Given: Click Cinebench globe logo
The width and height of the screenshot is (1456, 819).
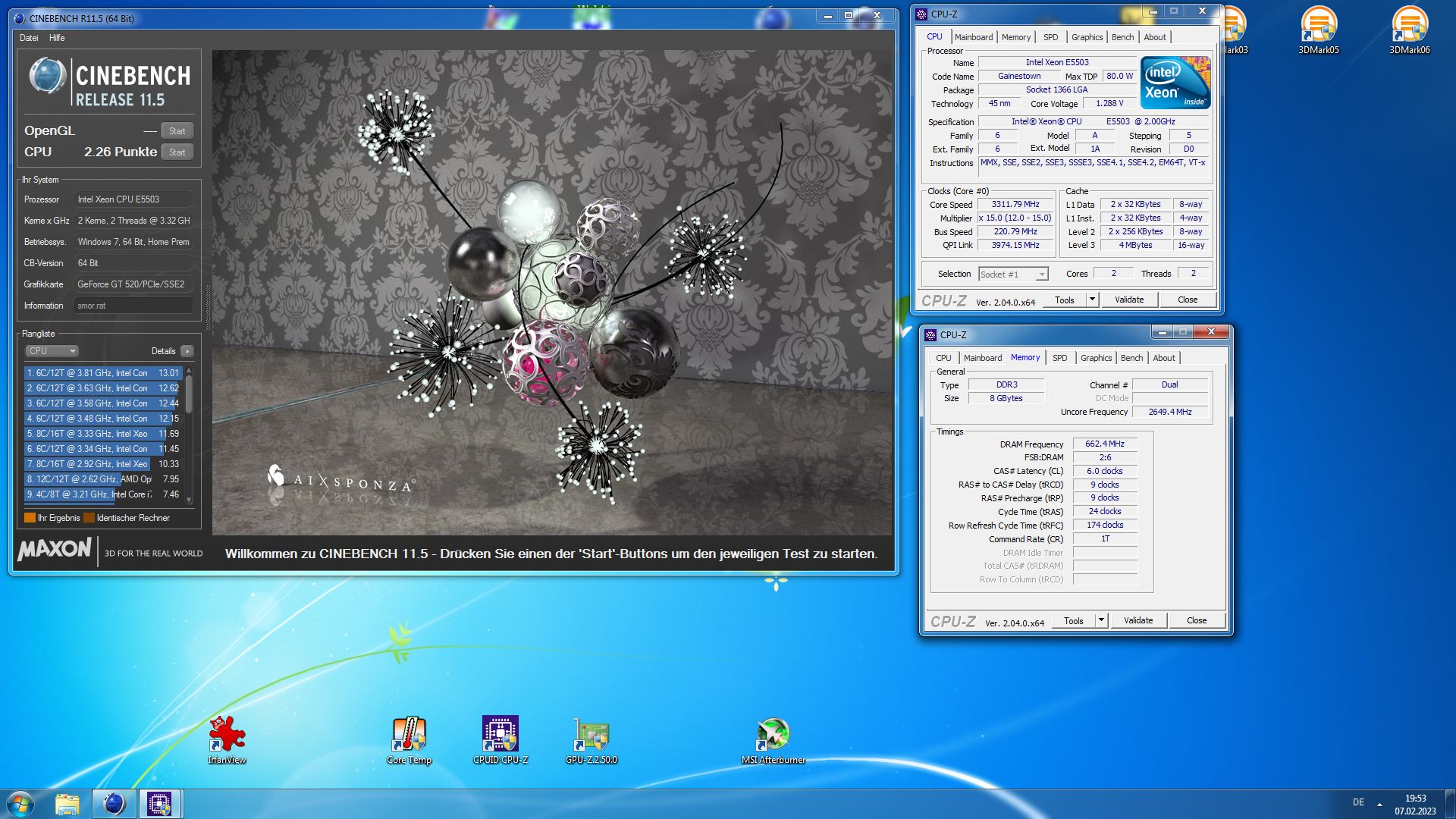Looking at the screenshot, I should 47,77.
